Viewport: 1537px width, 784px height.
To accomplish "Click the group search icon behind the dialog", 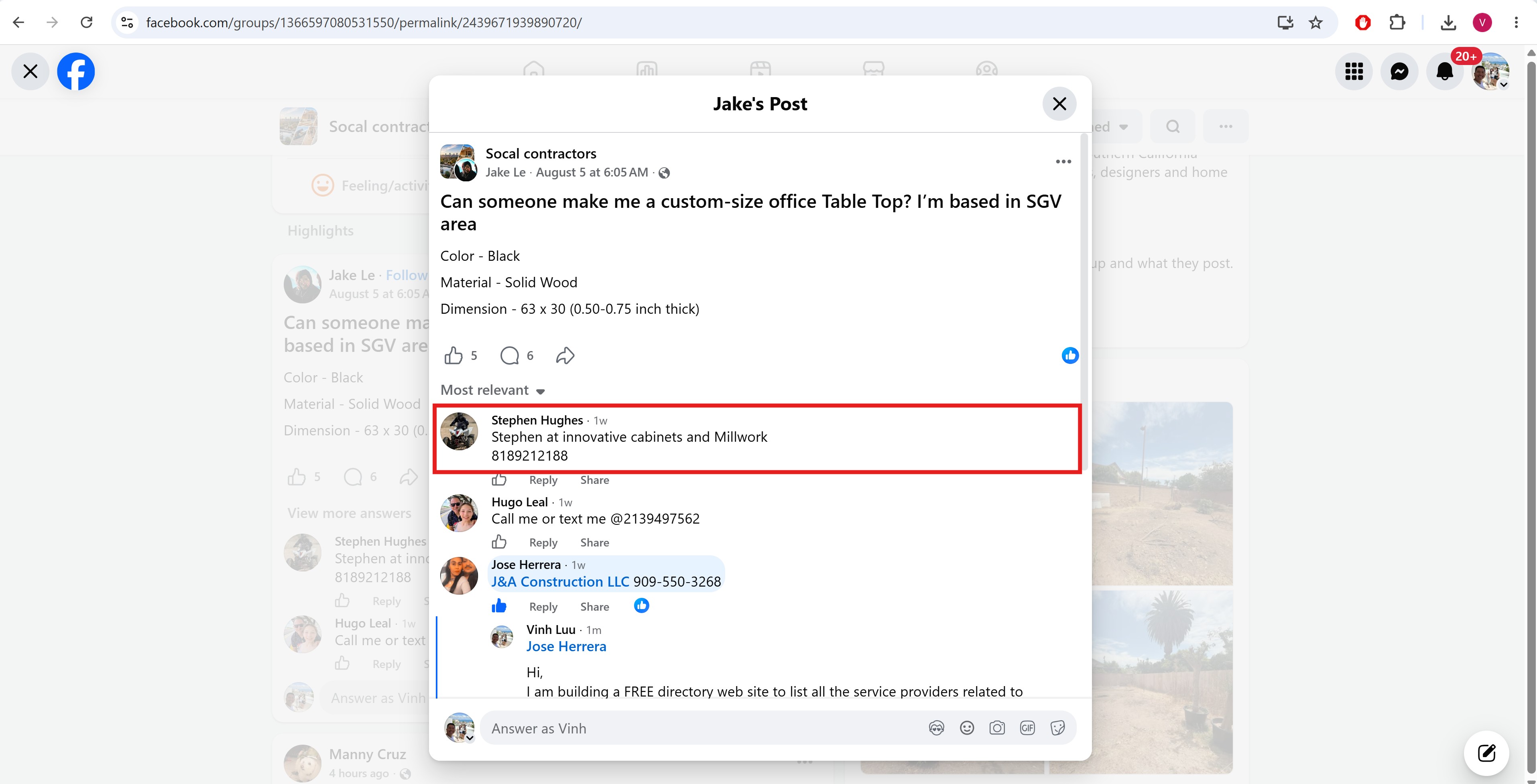I will pos(1173,126).
